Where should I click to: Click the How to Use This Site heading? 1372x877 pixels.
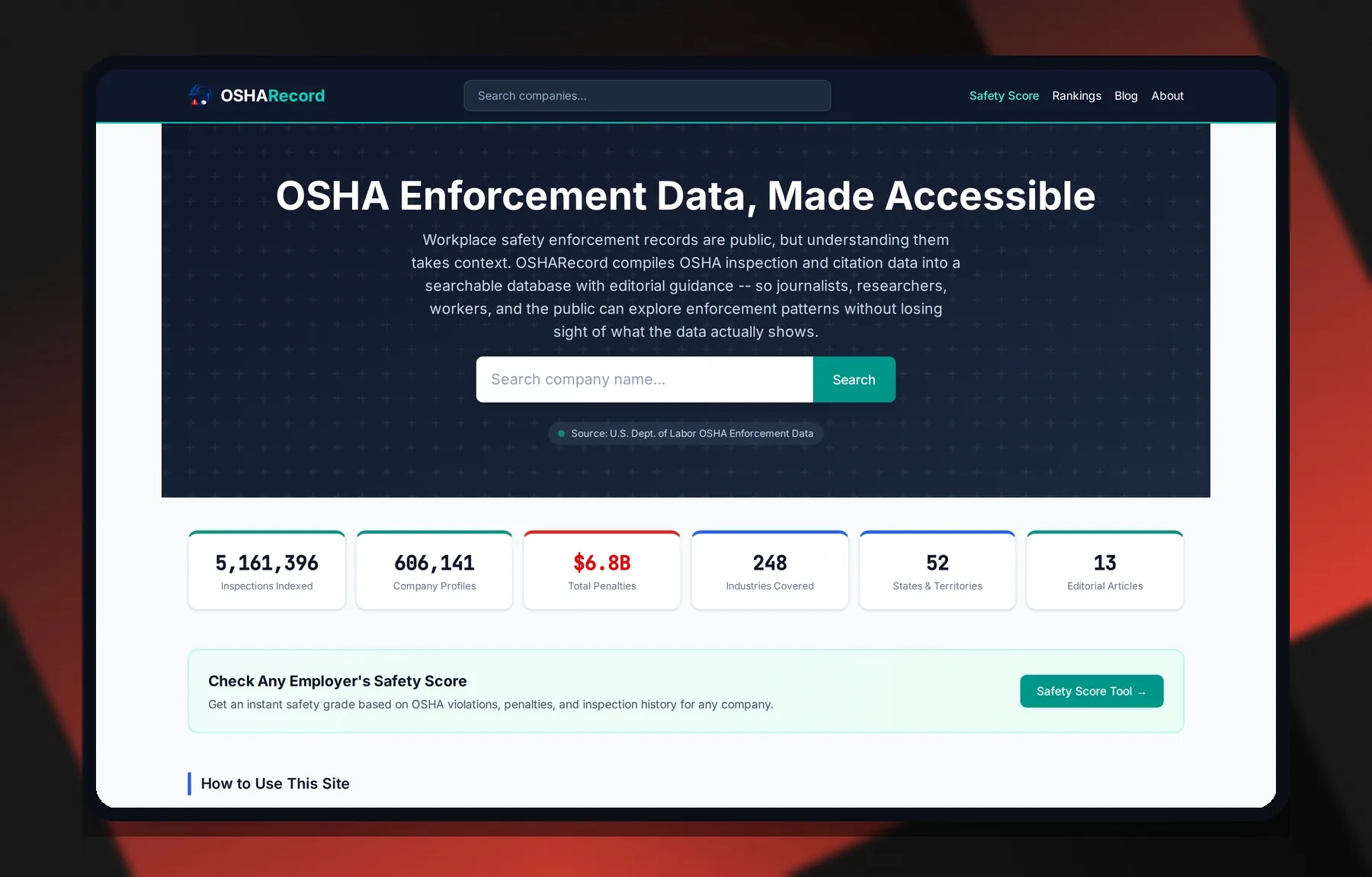[275, 783]
